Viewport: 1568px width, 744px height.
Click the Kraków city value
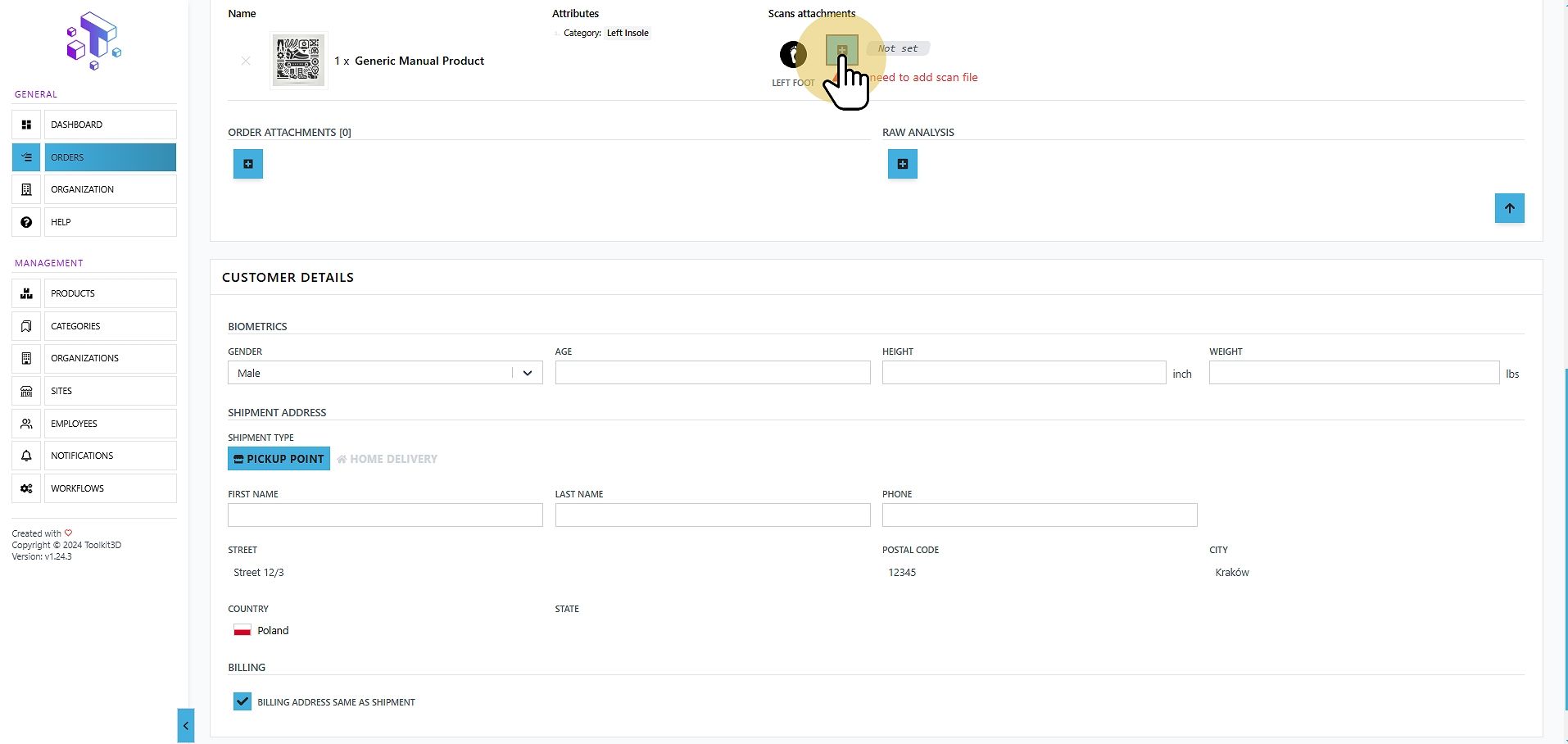[1232, 573]
